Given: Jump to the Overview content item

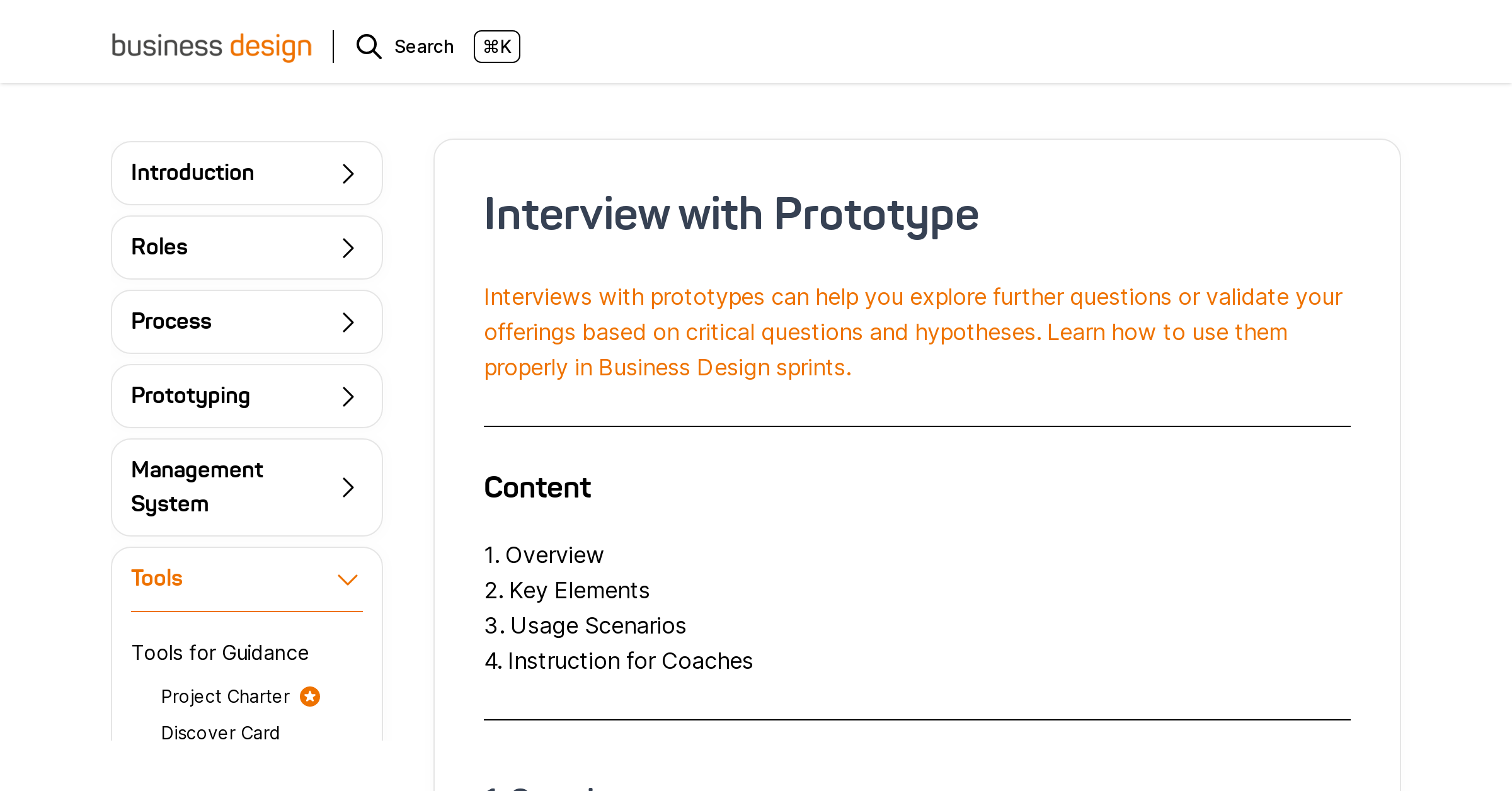Looking at the screenshot, I should [x=554, y=555].
